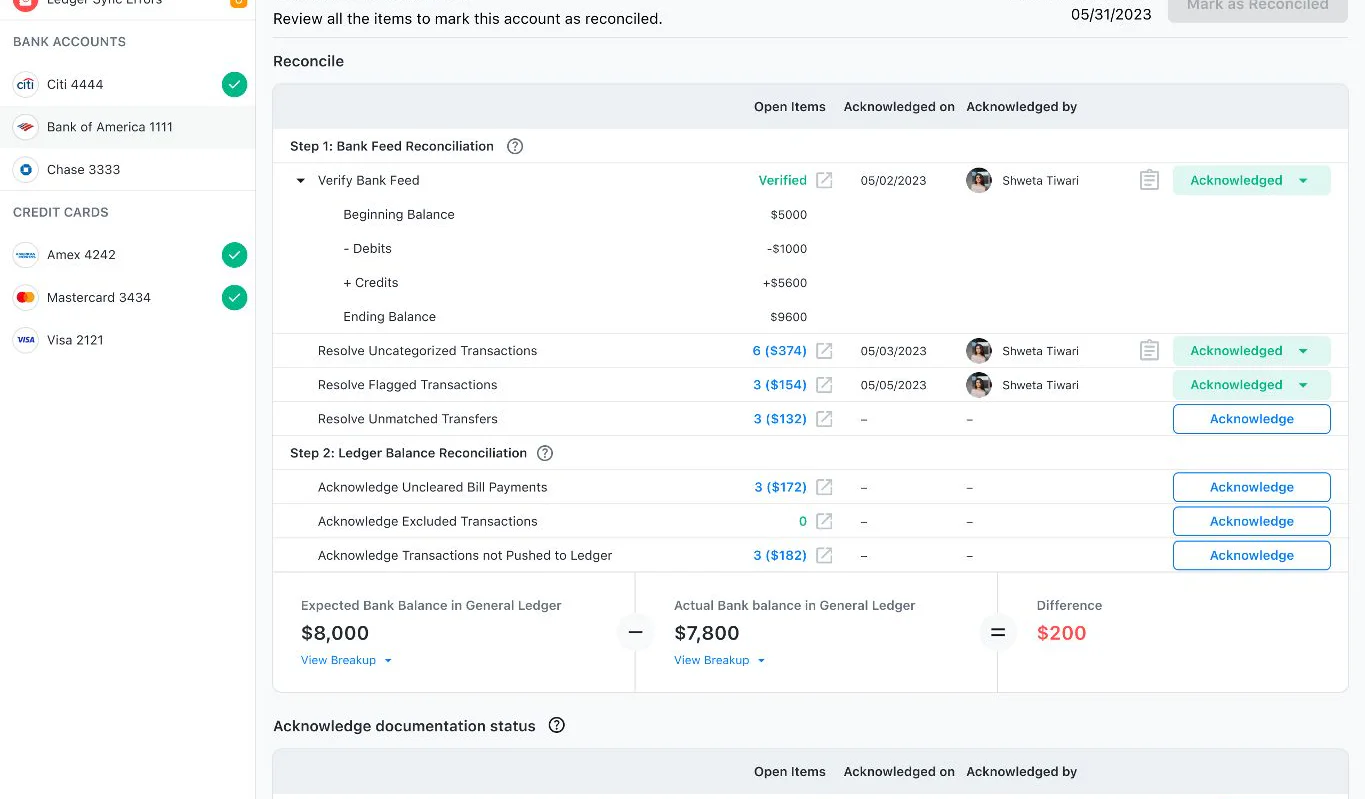The image size is (1365, 799).
Task: Acknowledge Transactions not Pushed to Ledger
Action: click(x=1251, y=555)
